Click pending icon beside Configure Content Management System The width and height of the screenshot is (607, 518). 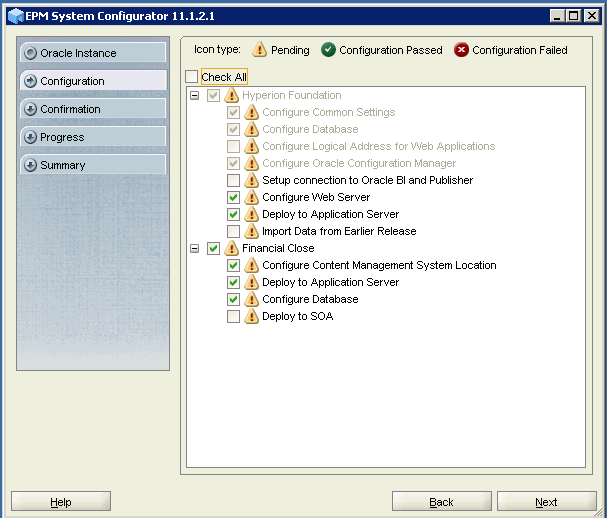click(252, 265)
